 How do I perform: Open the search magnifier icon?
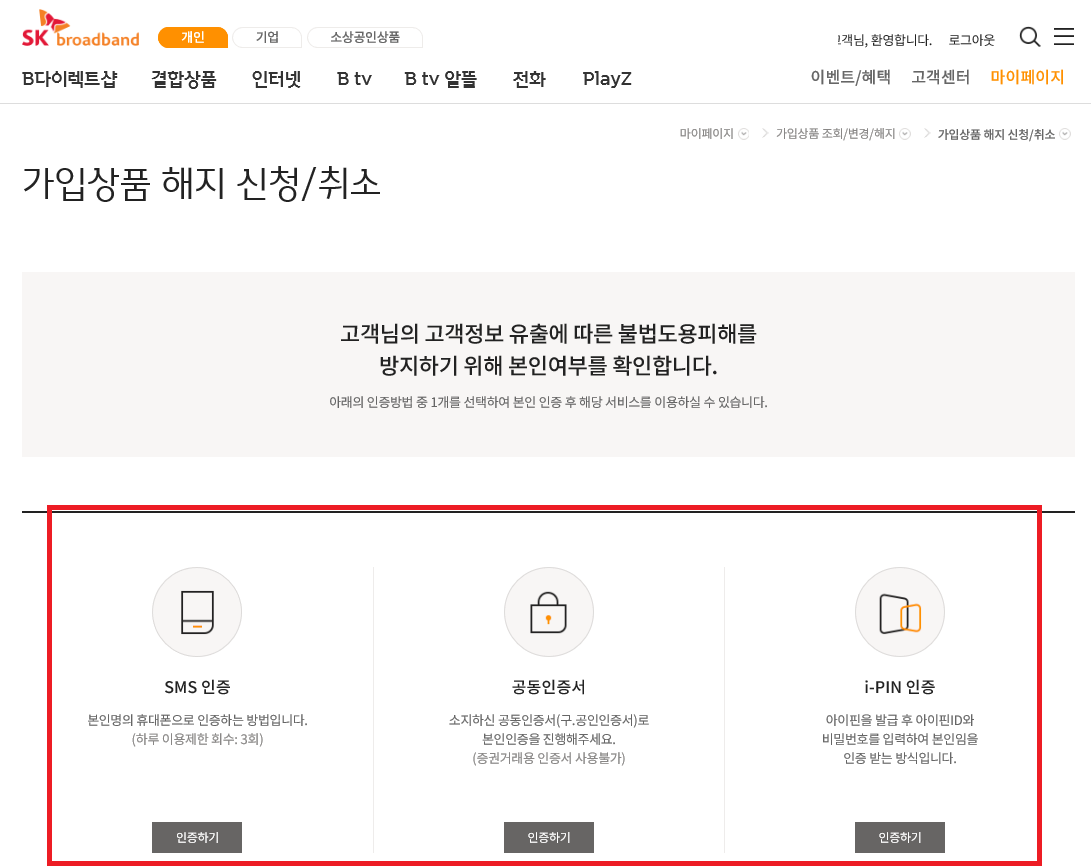tap(1030, 37)
